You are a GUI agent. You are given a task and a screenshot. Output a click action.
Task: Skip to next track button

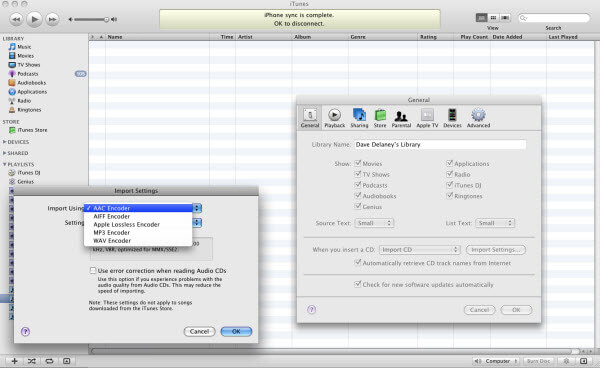52,19
